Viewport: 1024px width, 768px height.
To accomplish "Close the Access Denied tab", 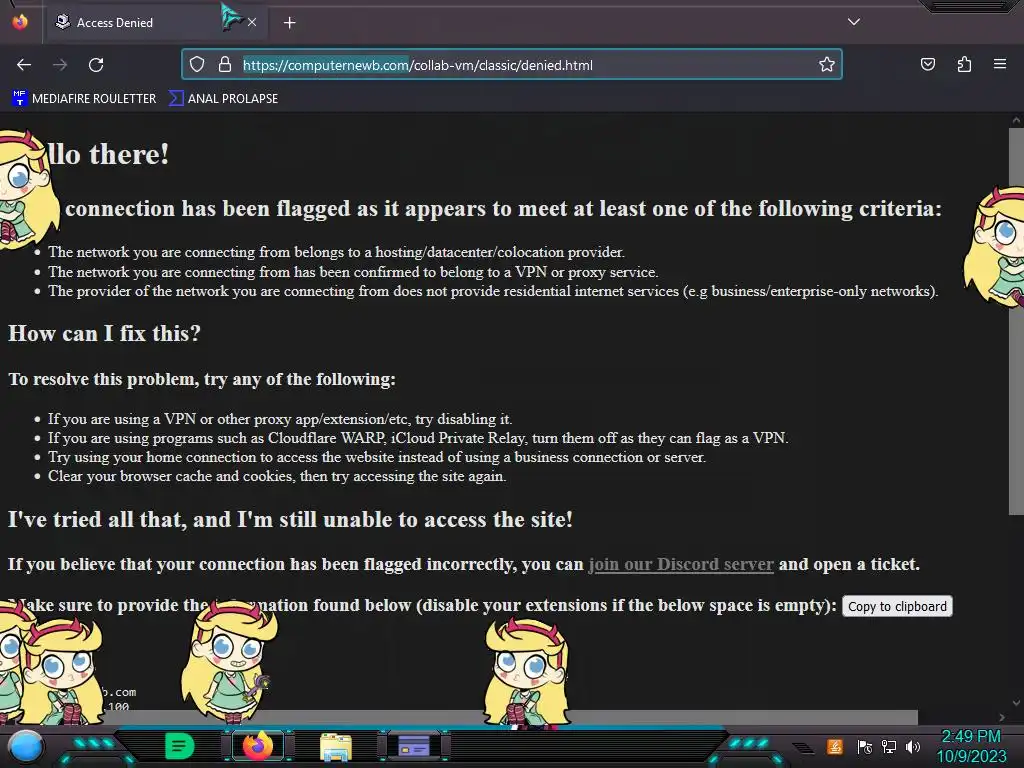I will coord(252,22).
